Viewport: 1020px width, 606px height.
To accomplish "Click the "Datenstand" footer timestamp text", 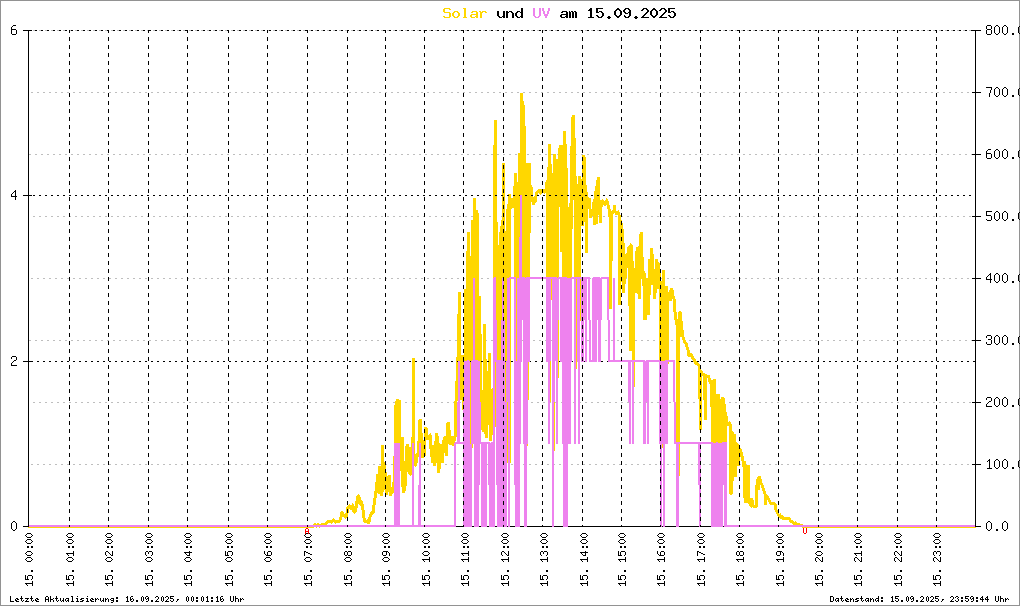I will point(919,599).
